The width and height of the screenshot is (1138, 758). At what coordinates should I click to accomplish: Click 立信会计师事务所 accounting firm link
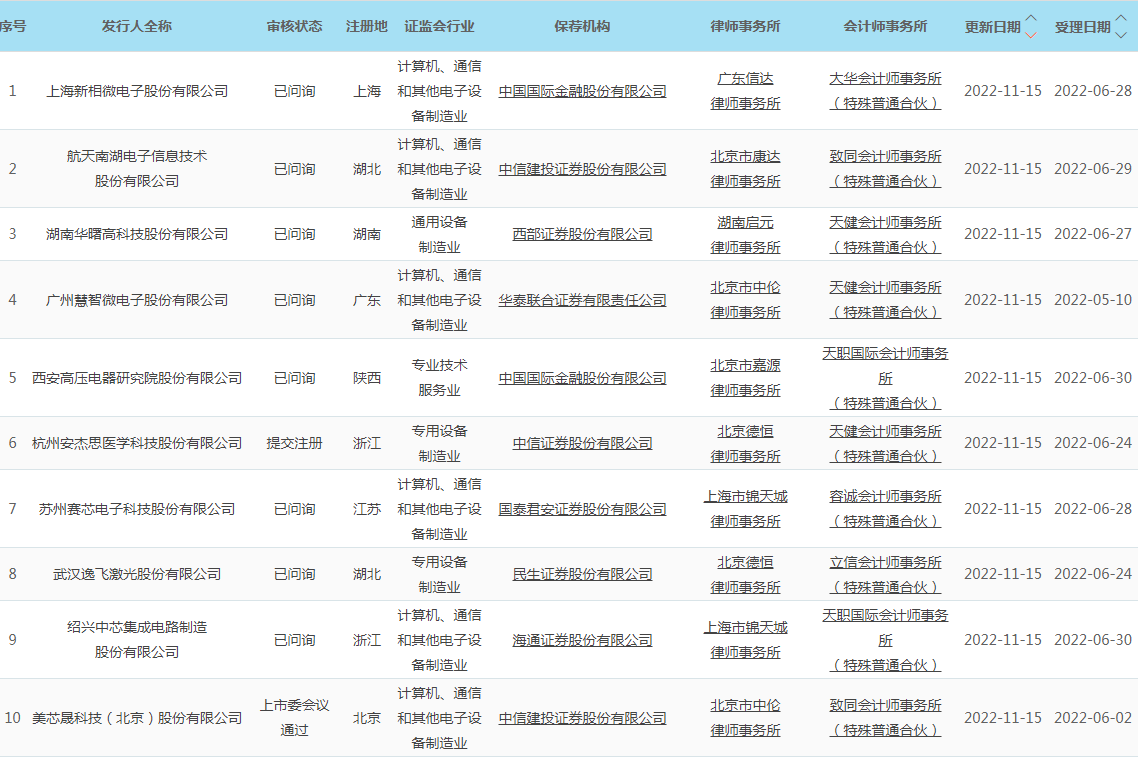[x=885, y=563]
